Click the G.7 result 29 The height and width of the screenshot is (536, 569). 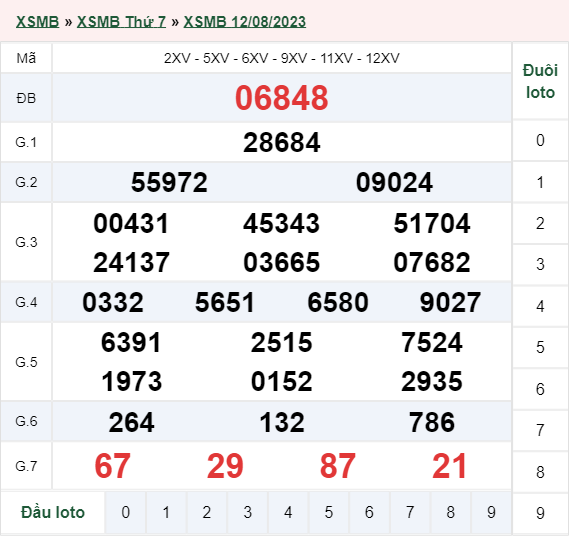[x=225, y=466]
